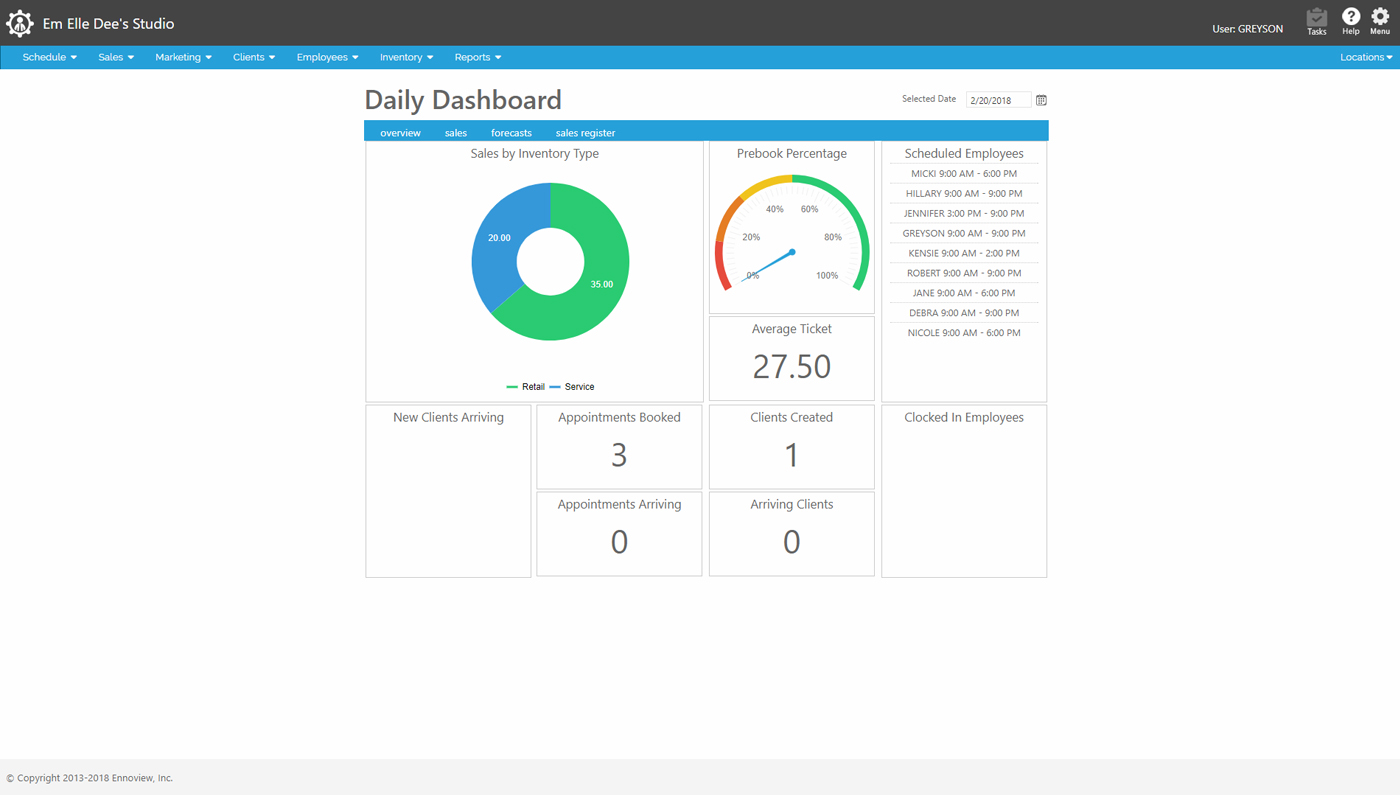Open the Clients dropdown menu
The height and width of the screenshot is (795, 1400).
(x=254, y=57)
